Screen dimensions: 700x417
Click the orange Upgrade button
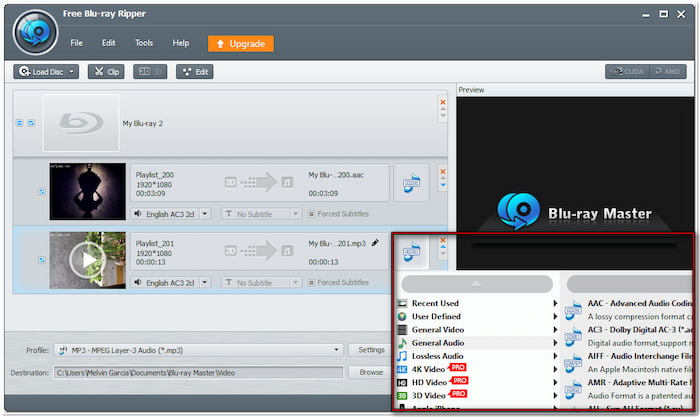tap(241, 44)
